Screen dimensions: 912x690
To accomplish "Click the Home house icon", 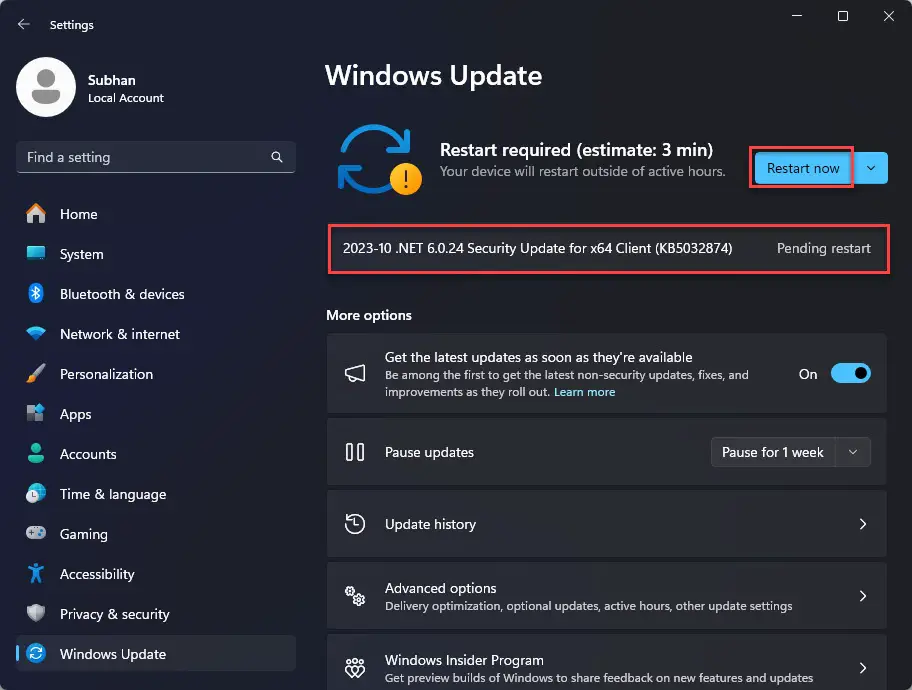I will pyautogui.click(x=36, y=214).
